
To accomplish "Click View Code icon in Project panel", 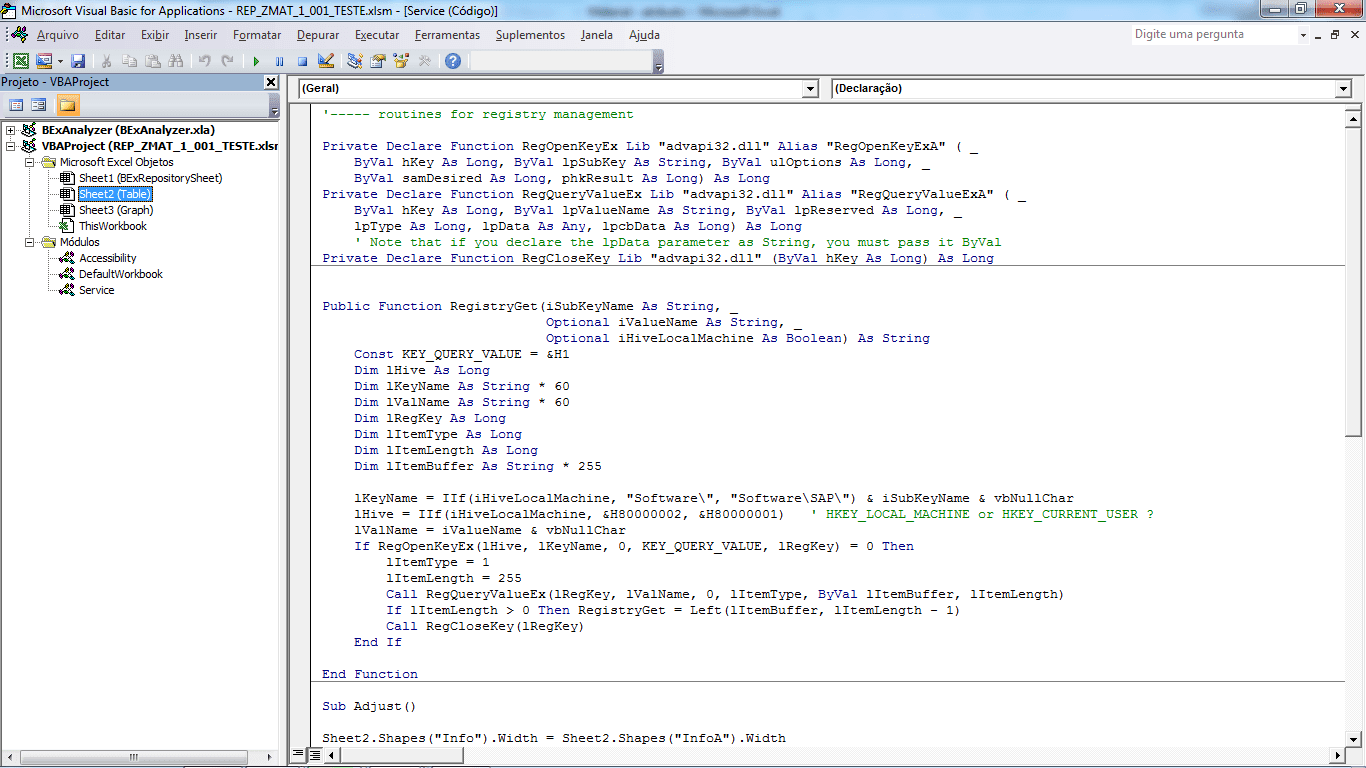I will click(x=16, y=105).
